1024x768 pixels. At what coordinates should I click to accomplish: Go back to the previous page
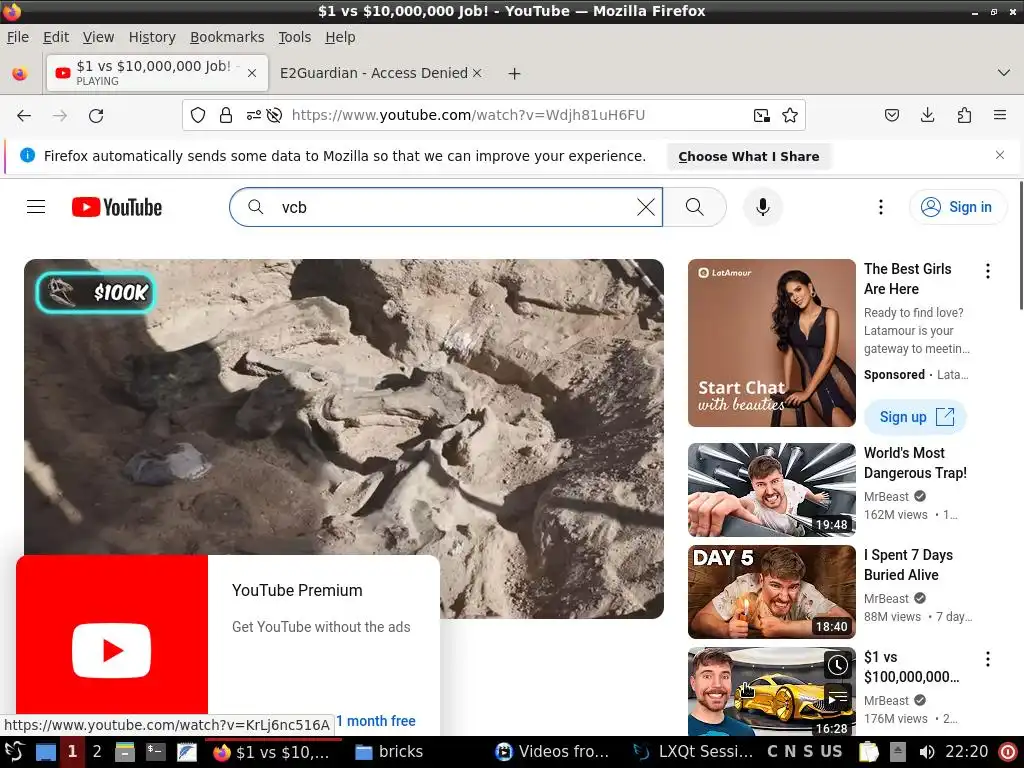(x=24, y=116)
